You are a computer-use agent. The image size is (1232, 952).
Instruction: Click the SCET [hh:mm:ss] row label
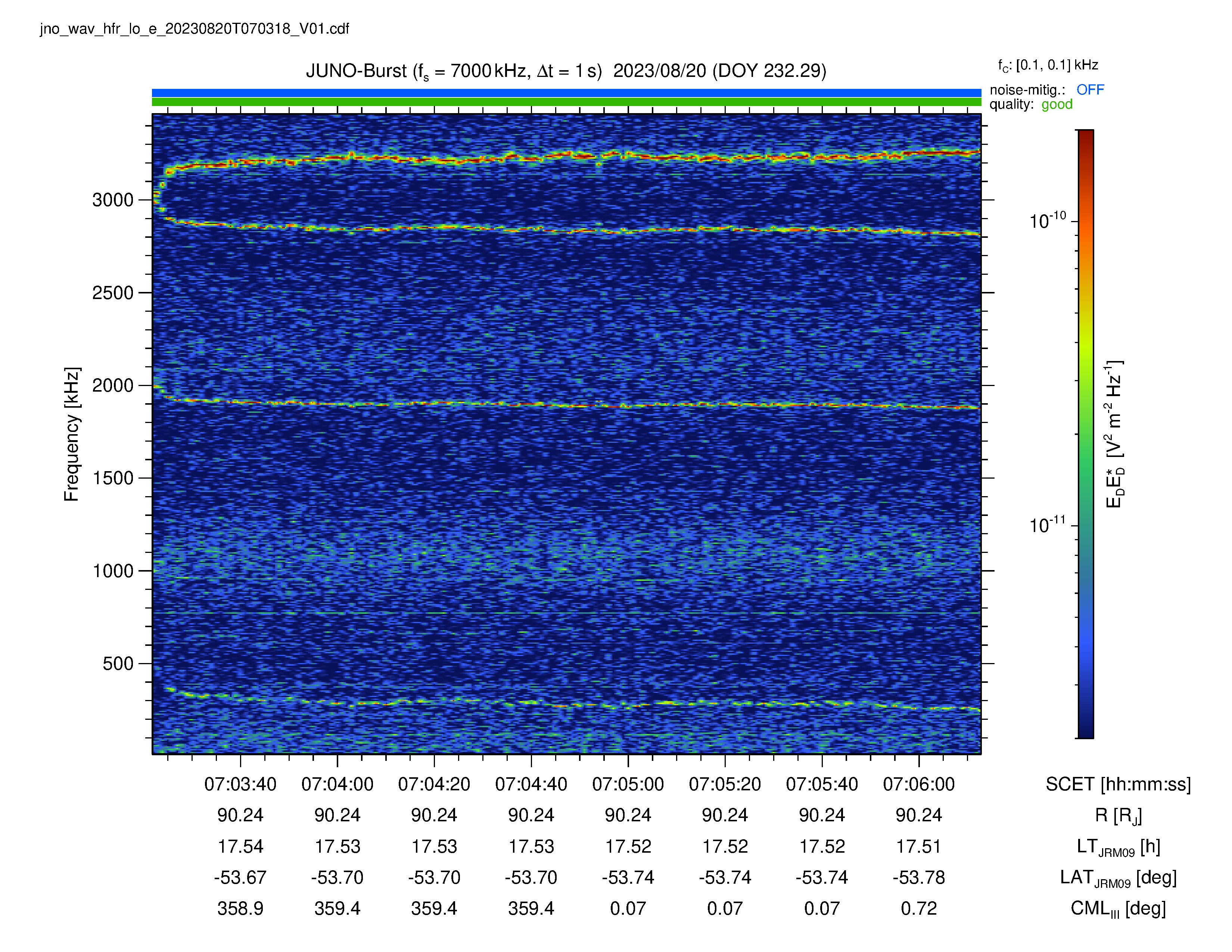[x=1118, y=784]
